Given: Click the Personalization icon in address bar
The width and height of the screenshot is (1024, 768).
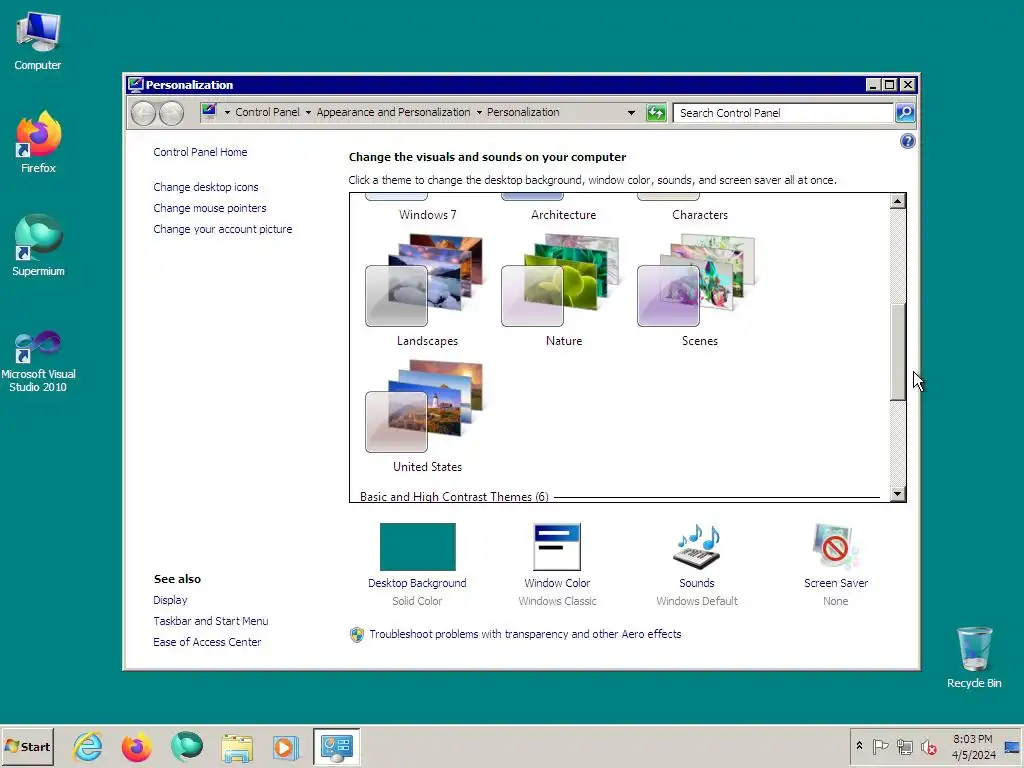Looking at the screenshot, I should click(209, 112).
